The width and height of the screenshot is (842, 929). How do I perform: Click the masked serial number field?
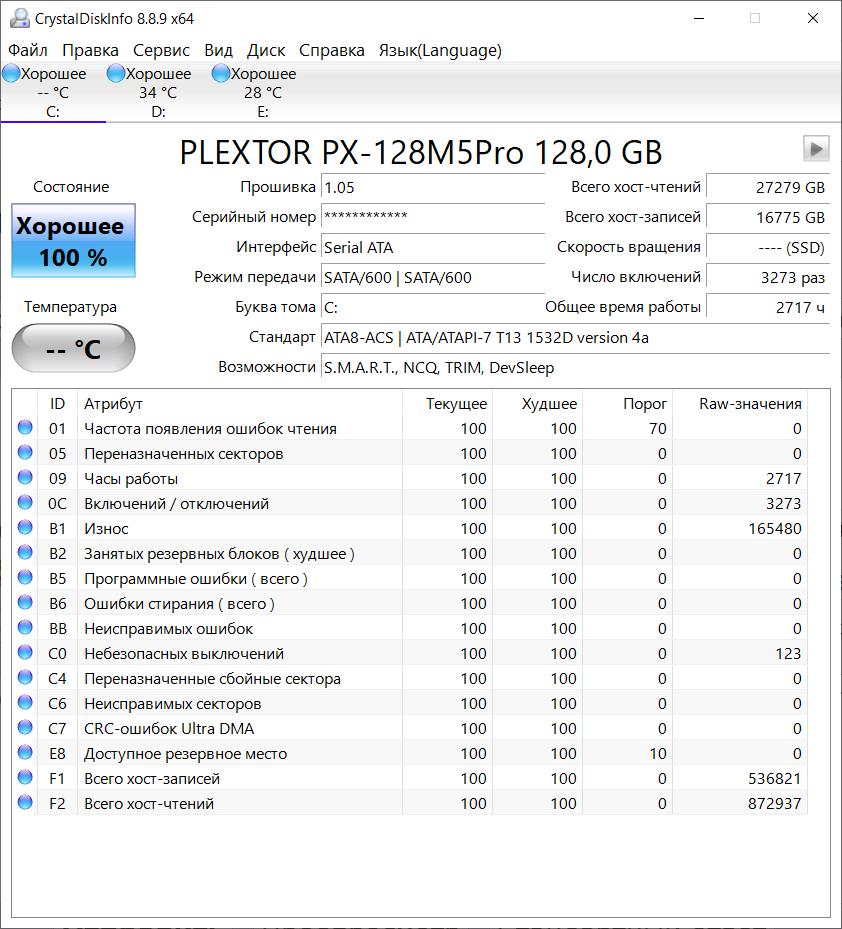point(433,217)
